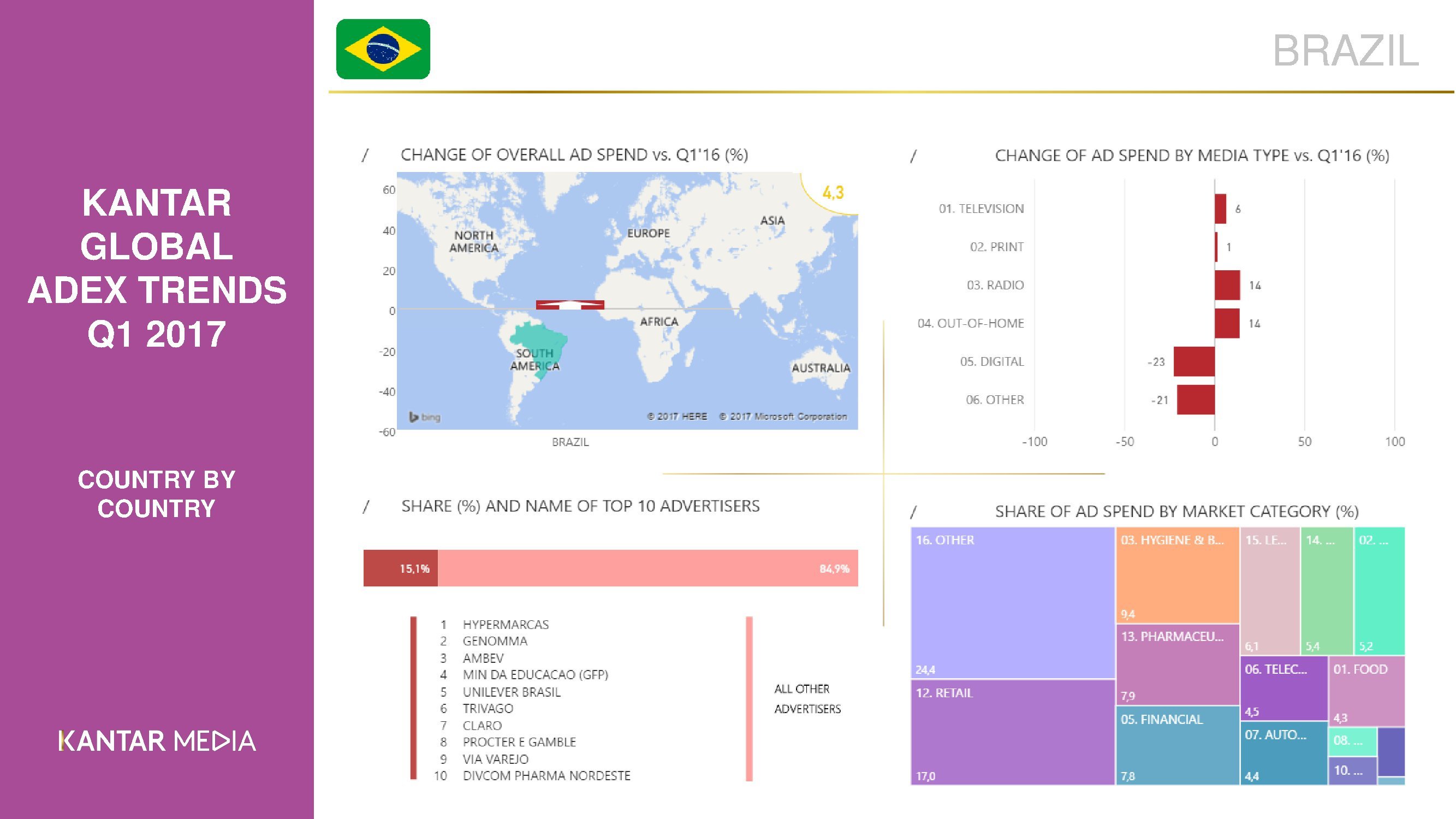Click the BRAZIL page title

[1345, 51]
